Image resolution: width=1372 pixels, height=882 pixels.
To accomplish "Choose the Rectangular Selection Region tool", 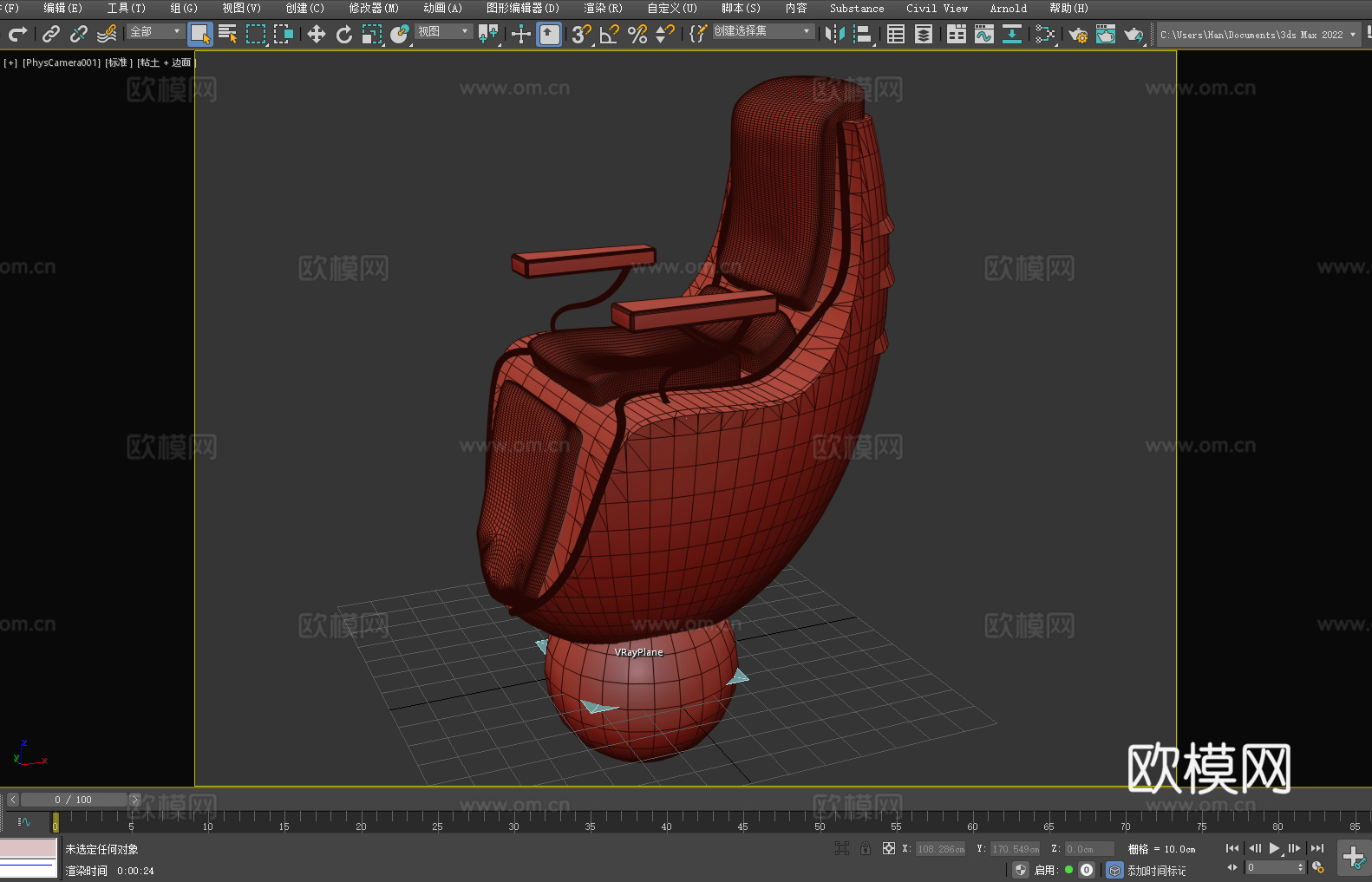I will click(x=256, y=34).
